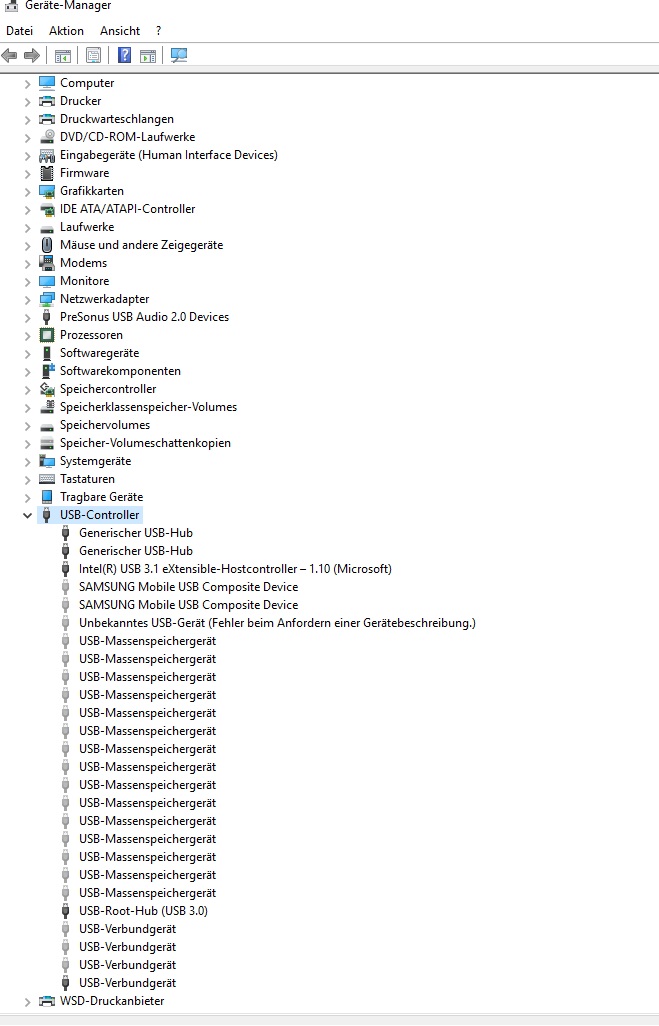Expand the Netzwerkadapter node arrow
This screenshot has height=1026, width=659.
coord(27,300)
